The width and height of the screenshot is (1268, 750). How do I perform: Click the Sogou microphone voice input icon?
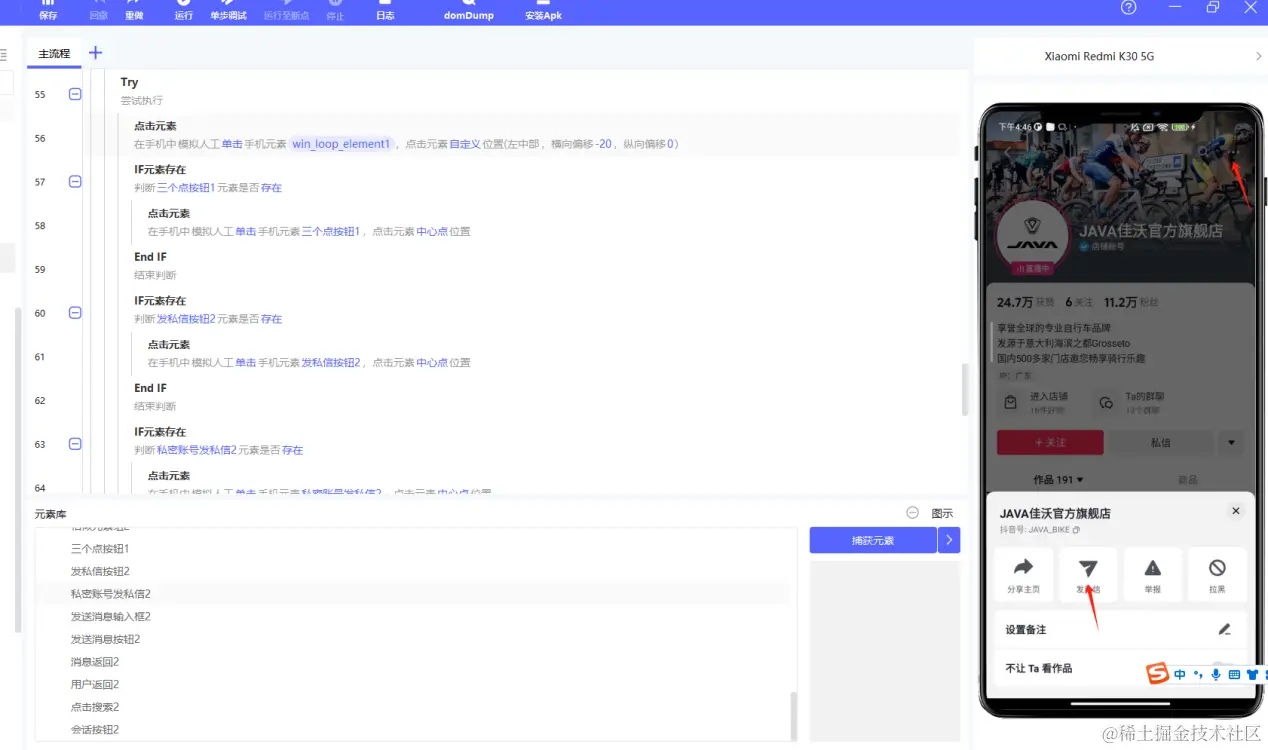coord(1216,675)
